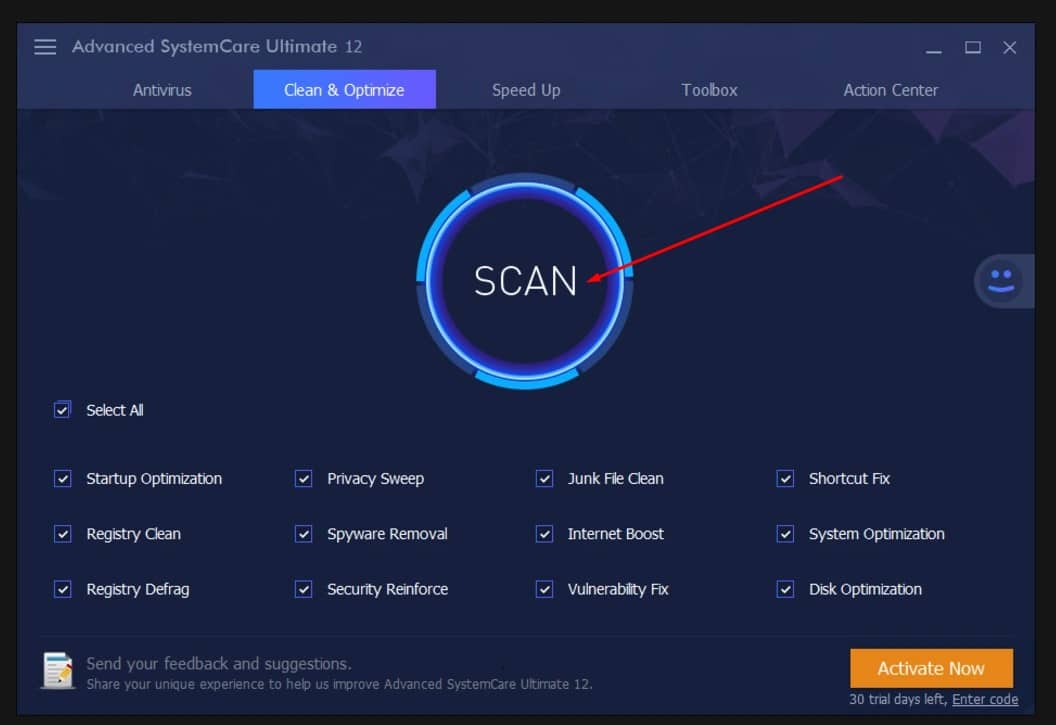Click the Activate Now button
Viewport: 1056px width, 725px height.
(931, 668)
